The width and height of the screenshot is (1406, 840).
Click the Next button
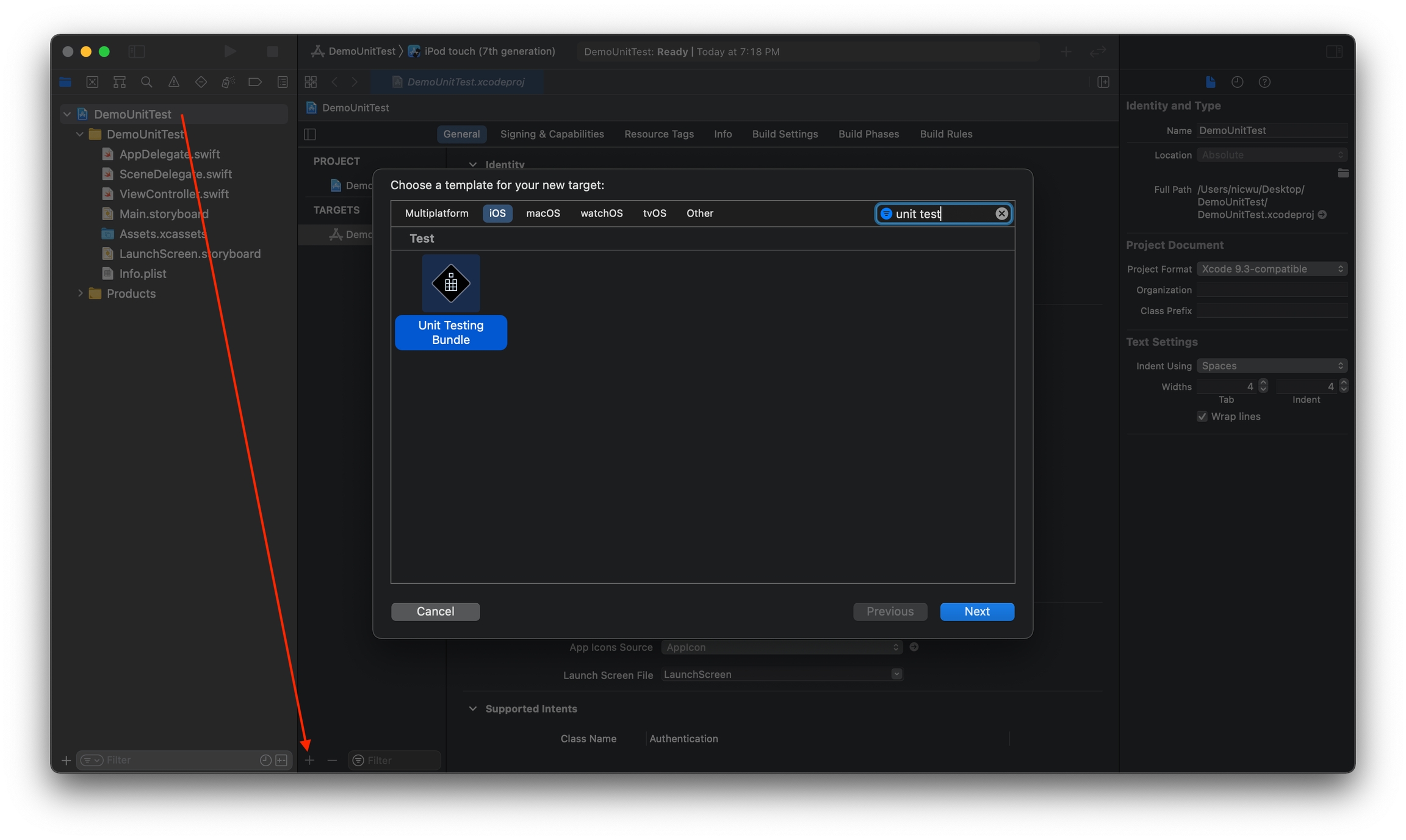(976, 611)
